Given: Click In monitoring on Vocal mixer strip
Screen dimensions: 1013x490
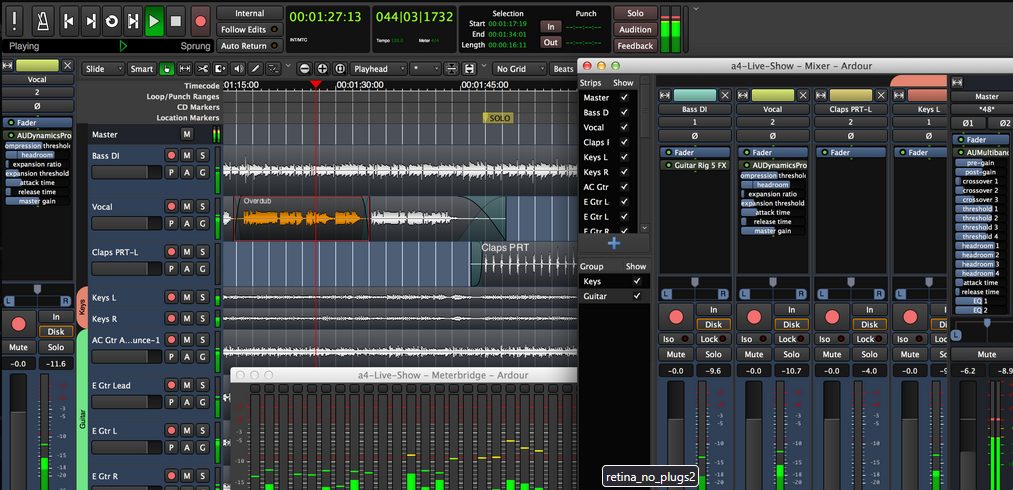Looking at the screenshot, I should point(791,310).
